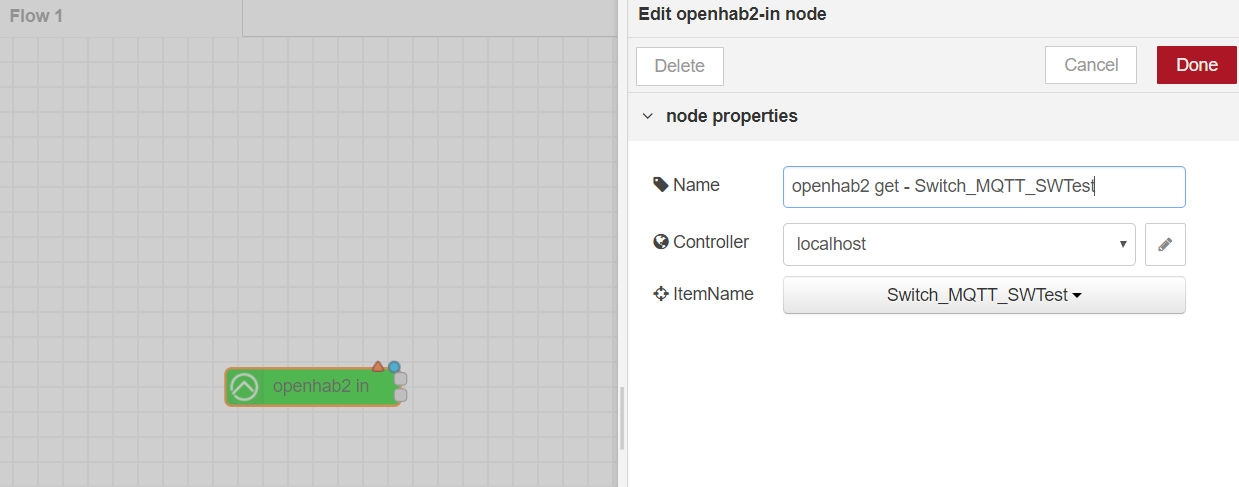Click the tag icon beside Name

pyautogui.click(x=660, y=185)
